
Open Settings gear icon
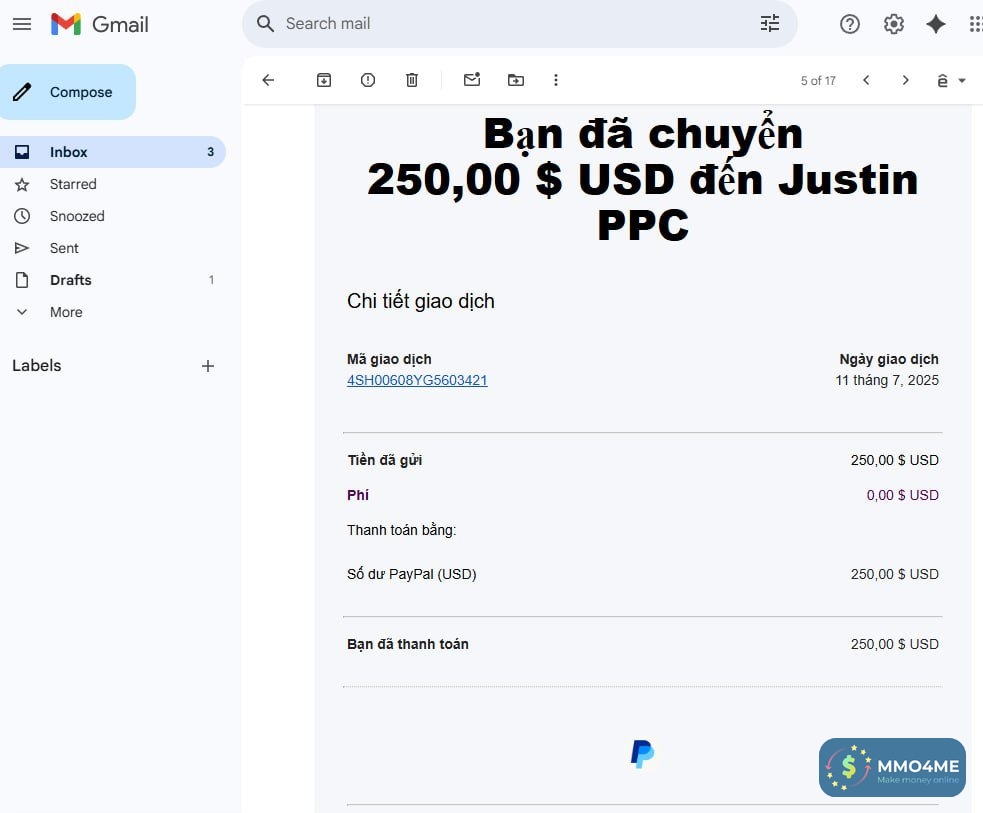(x=893, y=24)
